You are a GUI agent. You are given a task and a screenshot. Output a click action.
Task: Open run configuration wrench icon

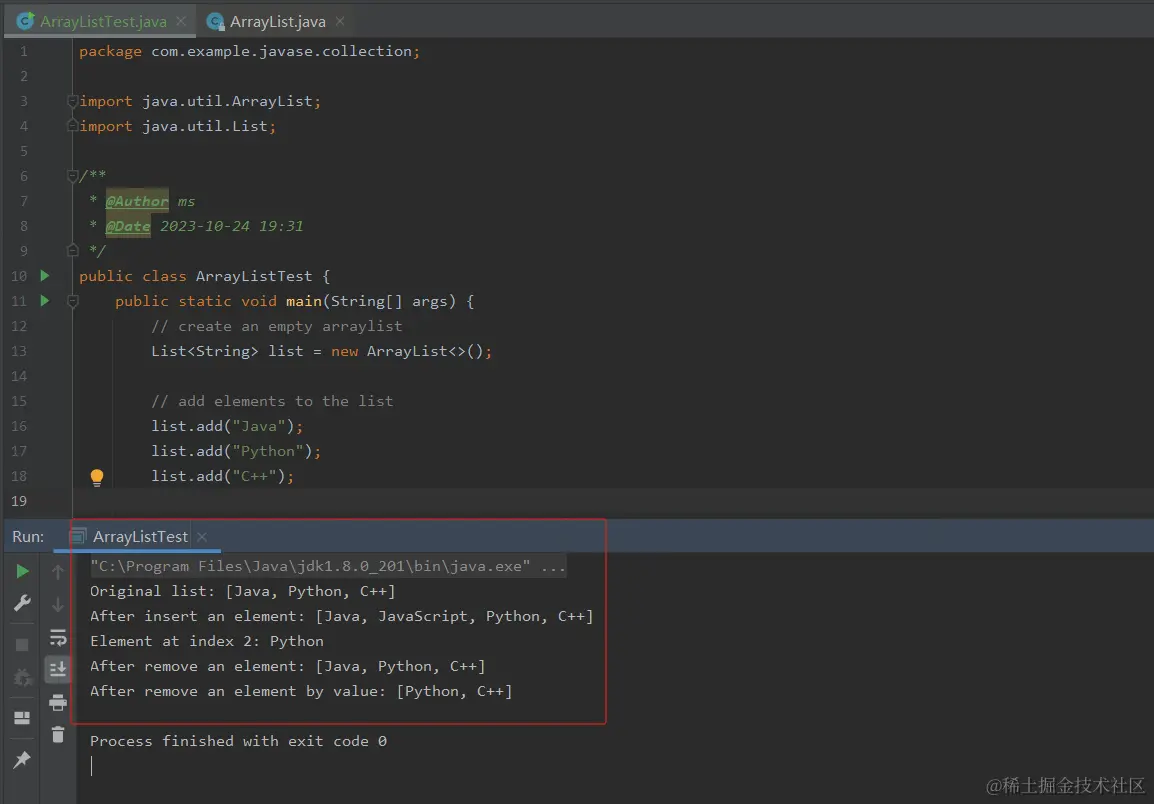pyautogui.click(x=22, y=604)
